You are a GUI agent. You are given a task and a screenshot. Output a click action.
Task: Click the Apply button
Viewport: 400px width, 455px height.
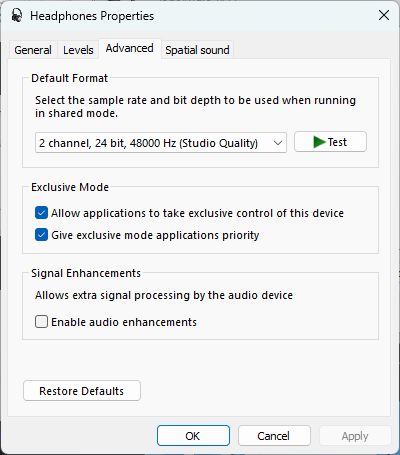point(355,436)
